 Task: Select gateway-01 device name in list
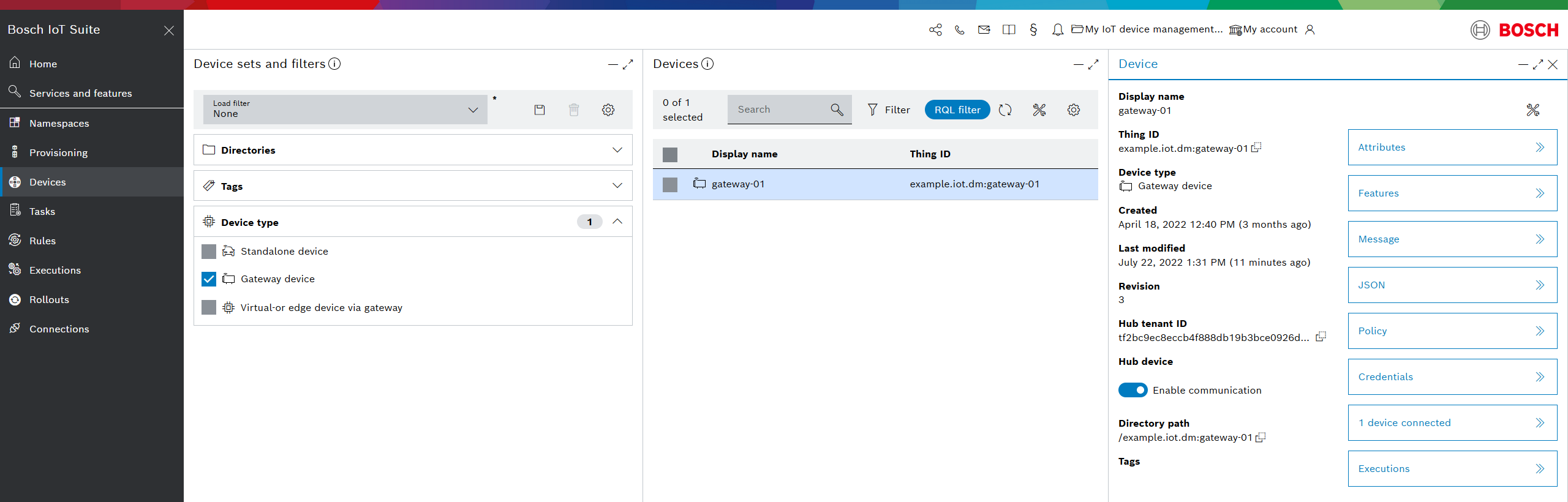(x=737, y=184)
